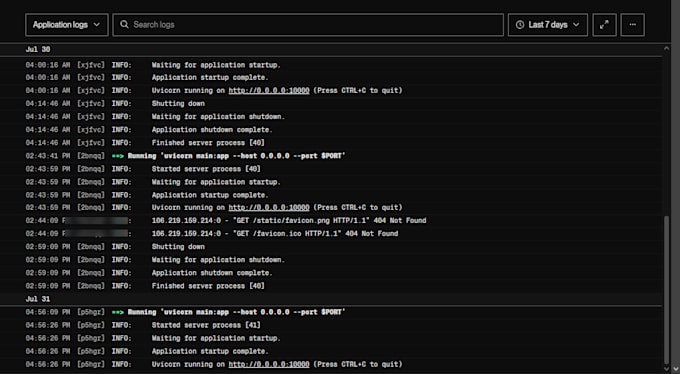Screen dimensions: 680x374
Task: Click 'Started server process [41]' log entry
Action: [x=206, y=325]
